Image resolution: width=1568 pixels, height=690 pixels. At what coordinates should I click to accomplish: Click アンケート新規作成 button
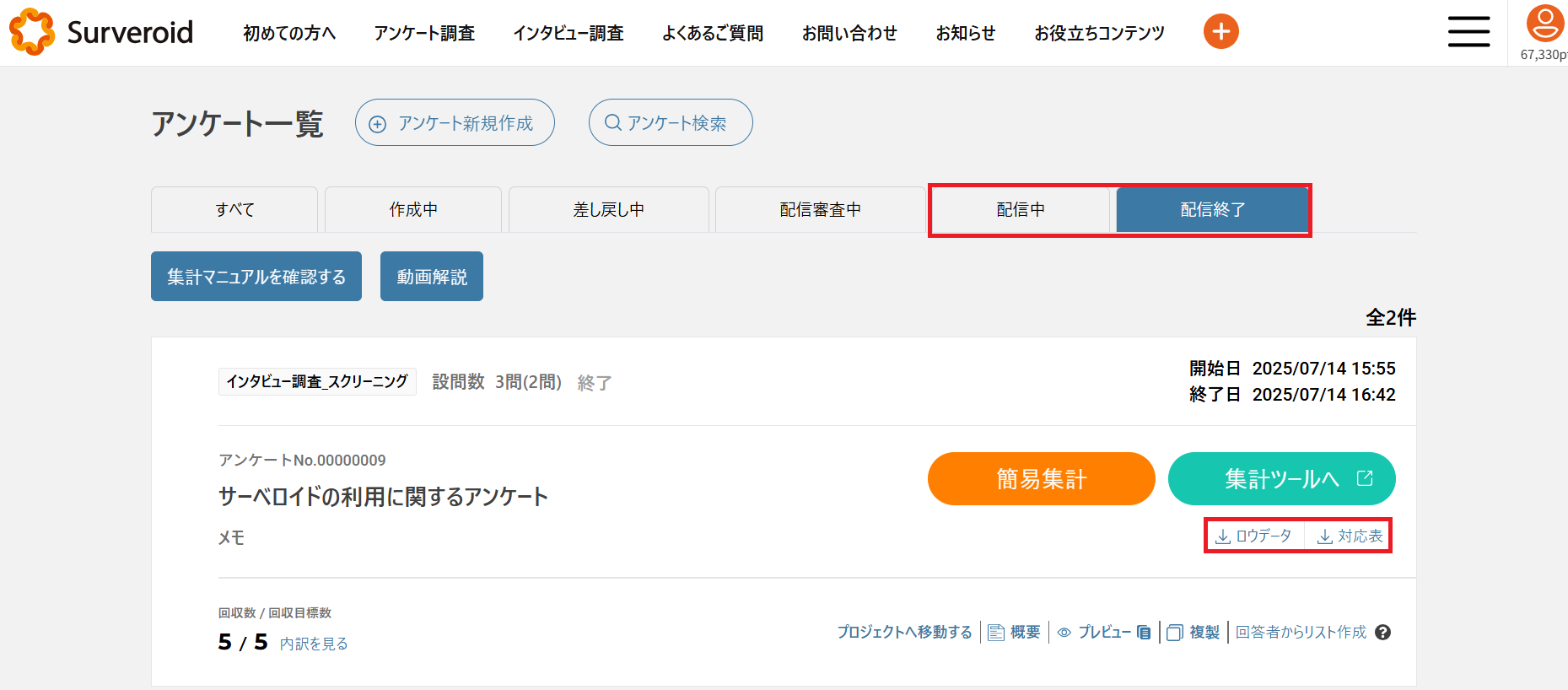pos(455,123)
